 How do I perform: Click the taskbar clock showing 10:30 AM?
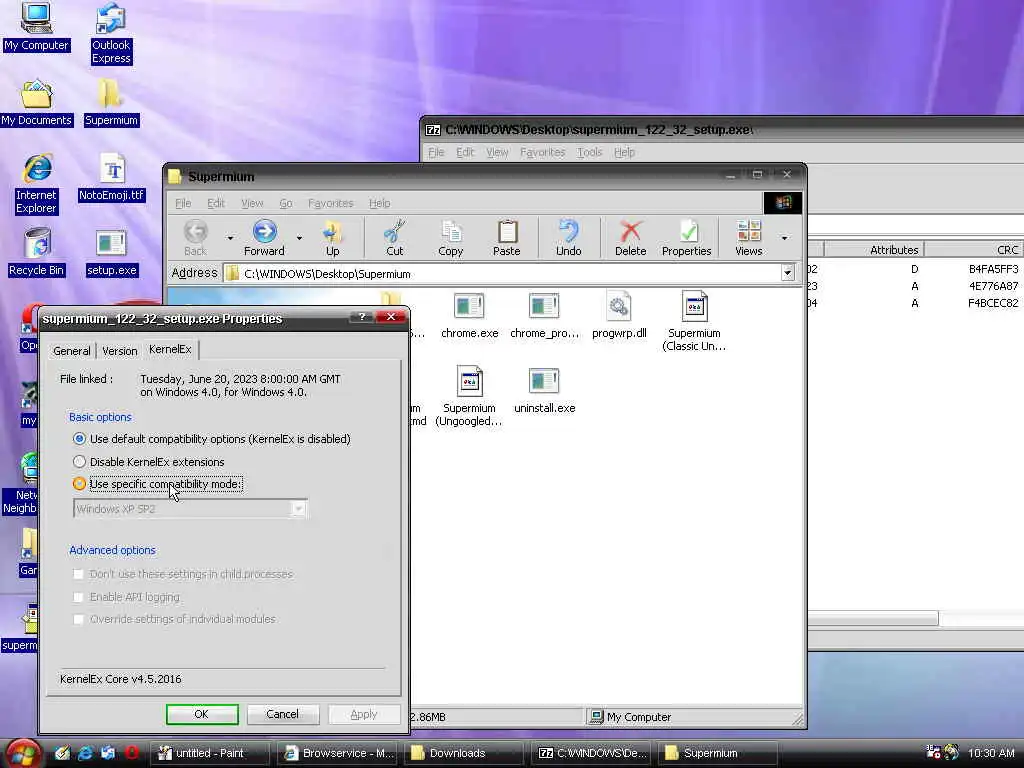991,753
